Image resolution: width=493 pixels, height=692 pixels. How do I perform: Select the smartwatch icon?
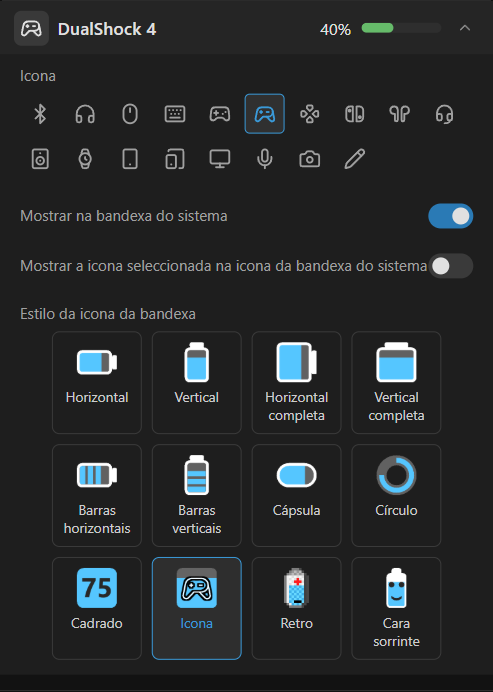pyautogui.click(x=85, y=159)
